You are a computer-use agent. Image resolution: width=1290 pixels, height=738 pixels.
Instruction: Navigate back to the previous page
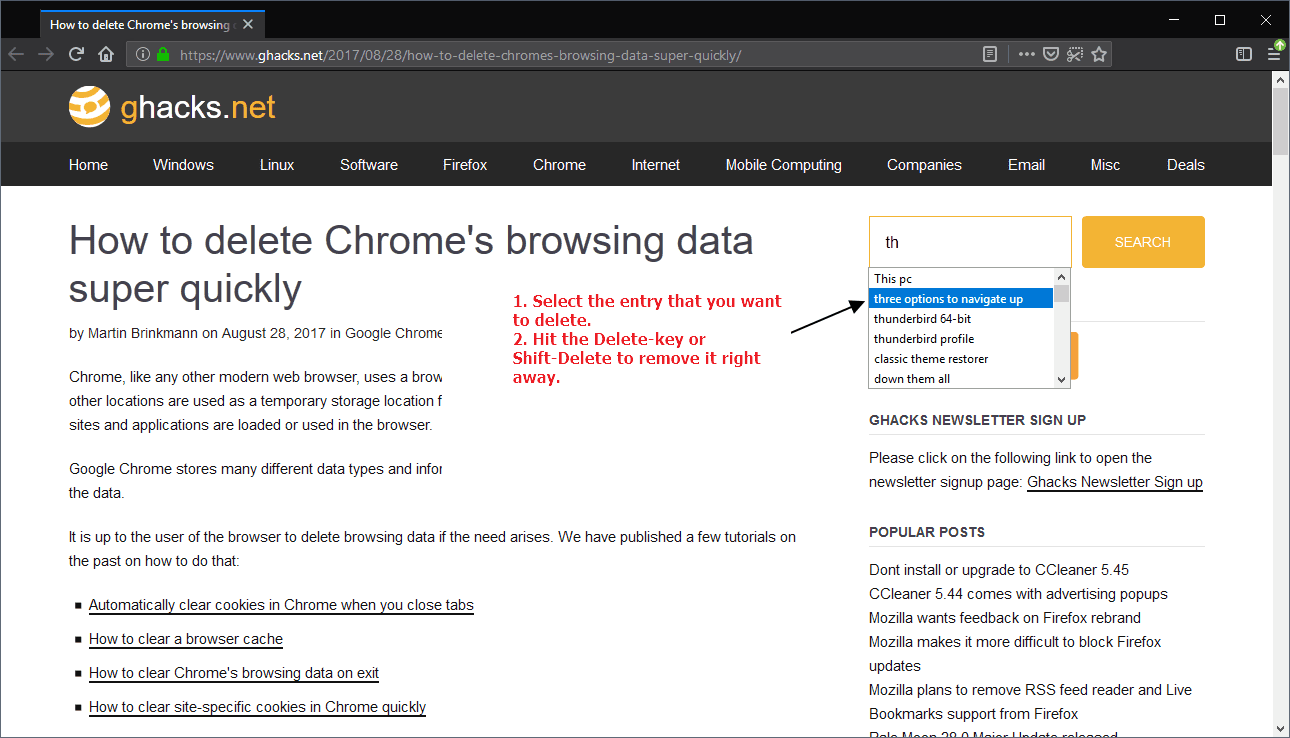pos(16,54)
